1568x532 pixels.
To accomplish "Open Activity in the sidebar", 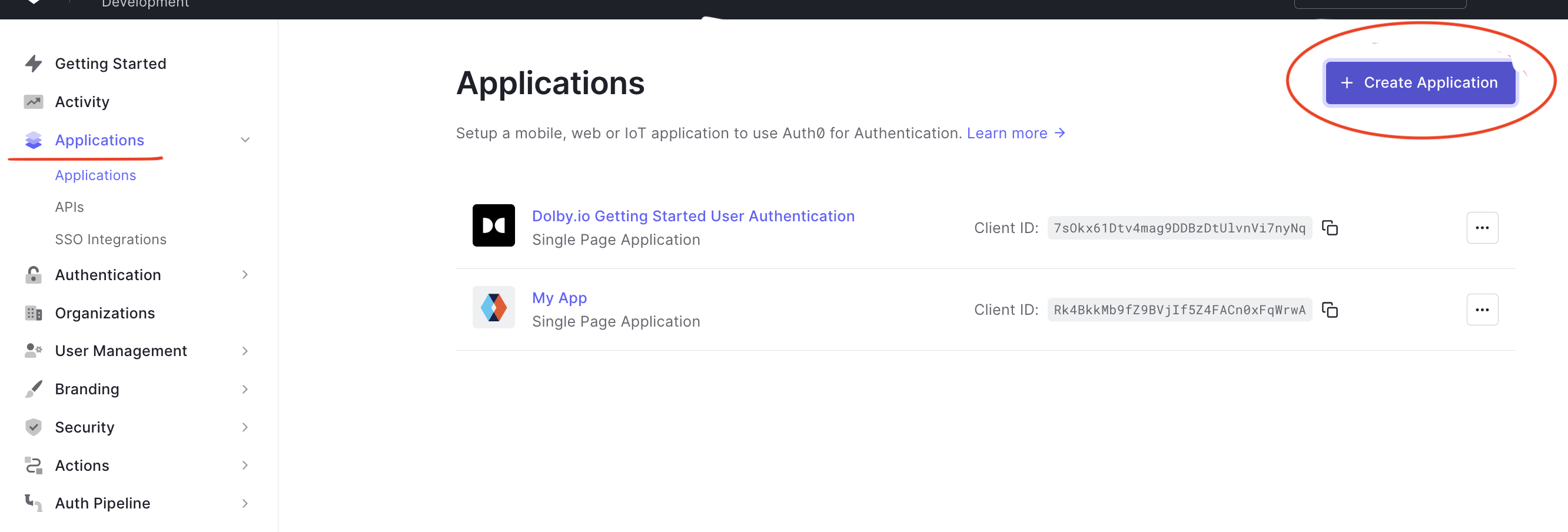I will click(x=82, y=102).
